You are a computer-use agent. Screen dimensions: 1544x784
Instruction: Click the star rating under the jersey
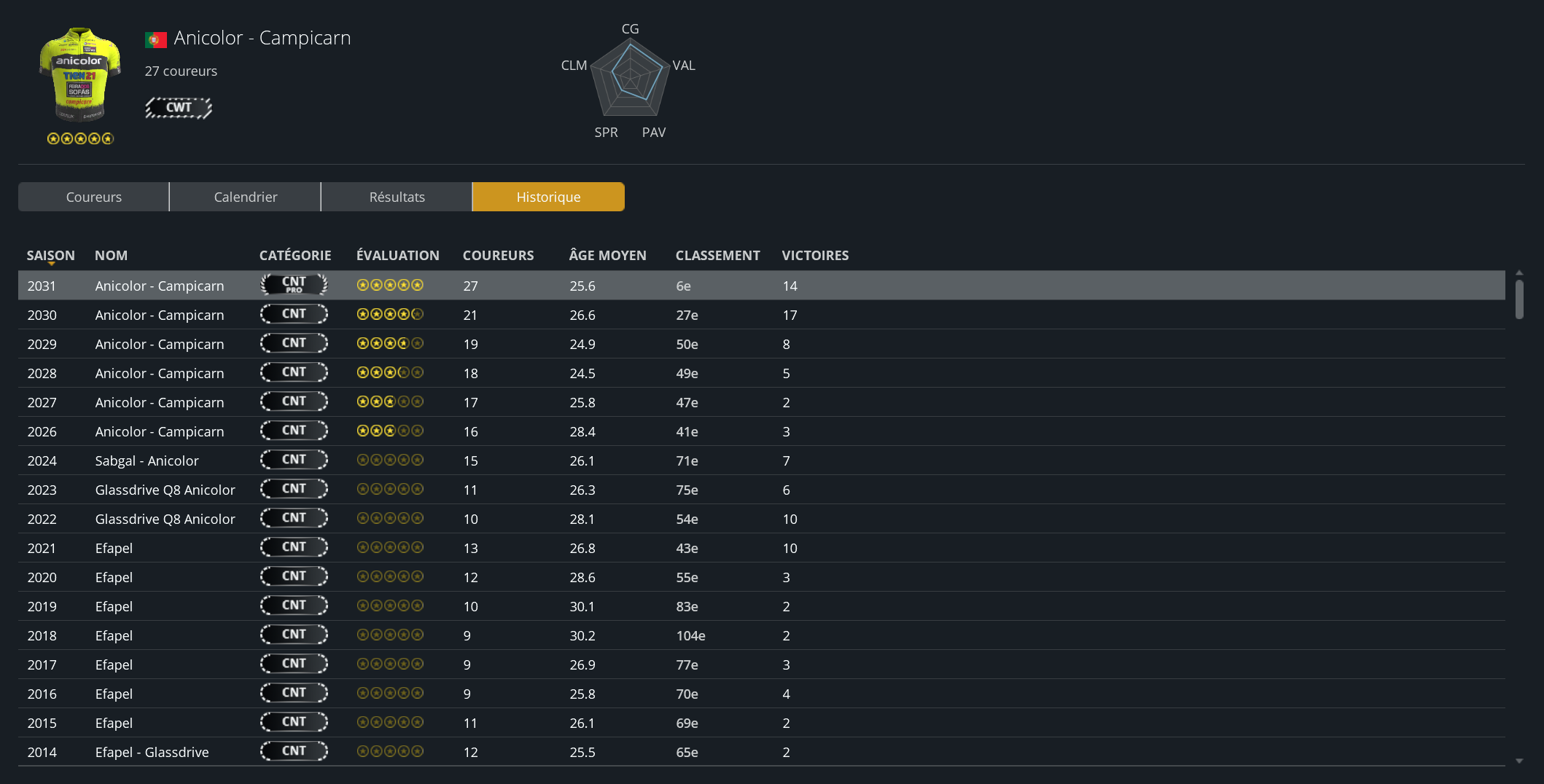coord(80,138)
